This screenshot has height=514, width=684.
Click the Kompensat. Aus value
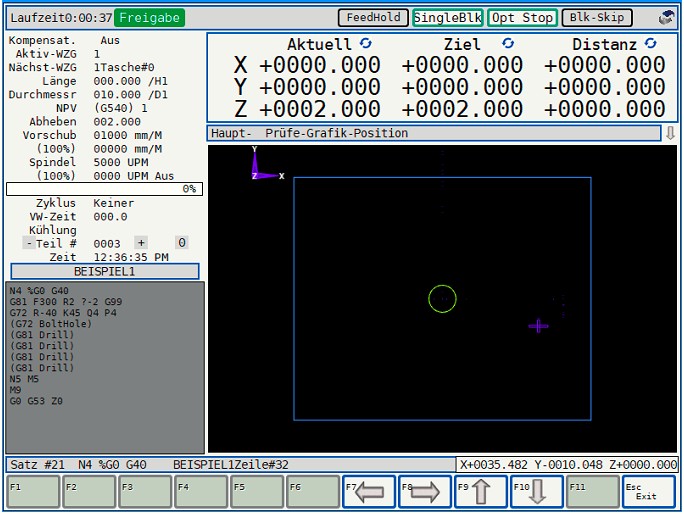pyautogui.click(x=110, y=41)
